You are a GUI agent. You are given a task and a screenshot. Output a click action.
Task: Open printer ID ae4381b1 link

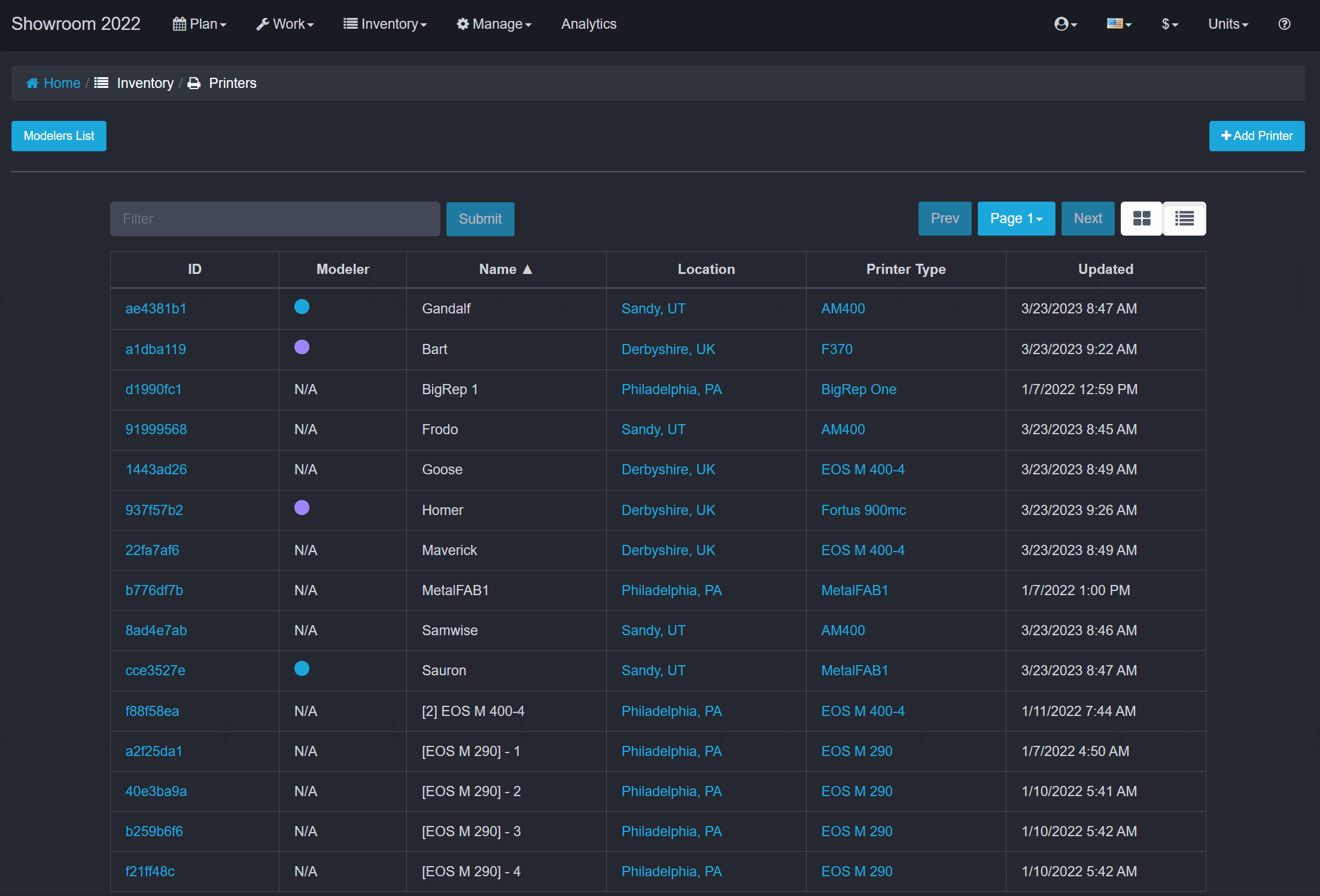click(x=156, y=309)
